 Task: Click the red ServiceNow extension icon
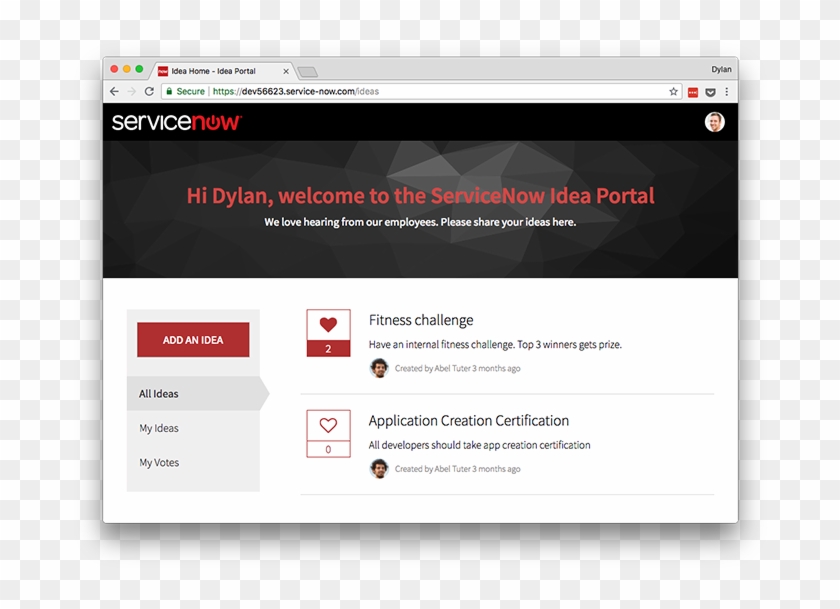(x=693, y=92)
